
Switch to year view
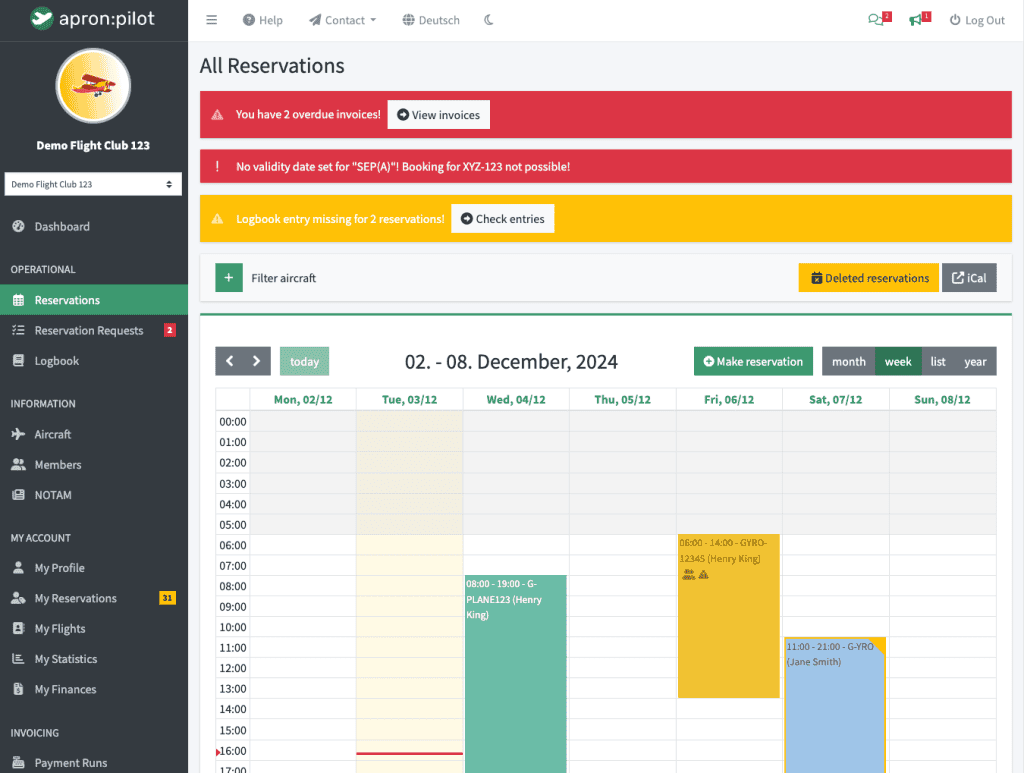click(976, 361)
